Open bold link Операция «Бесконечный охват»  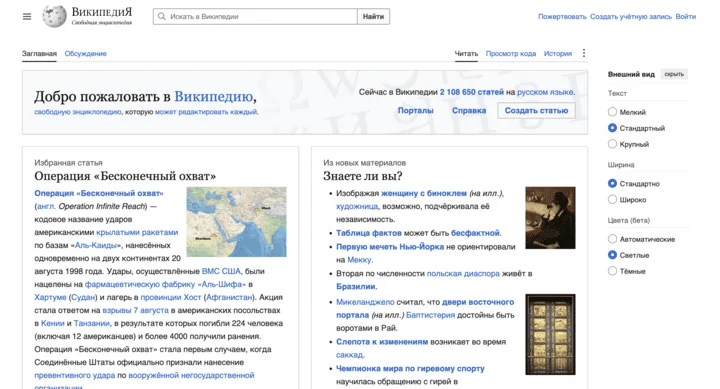point(99,193)
